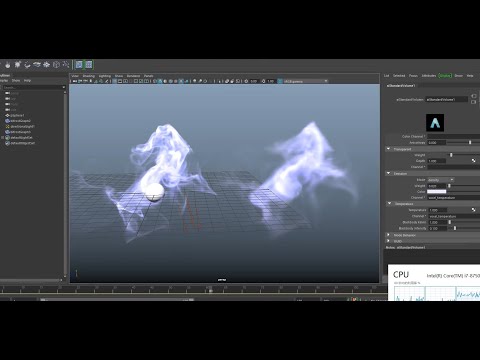Click the camera Bookmarks icon in panel toolbar
The width and height of the screenshot is (480, 360).
tap(91, 81)
